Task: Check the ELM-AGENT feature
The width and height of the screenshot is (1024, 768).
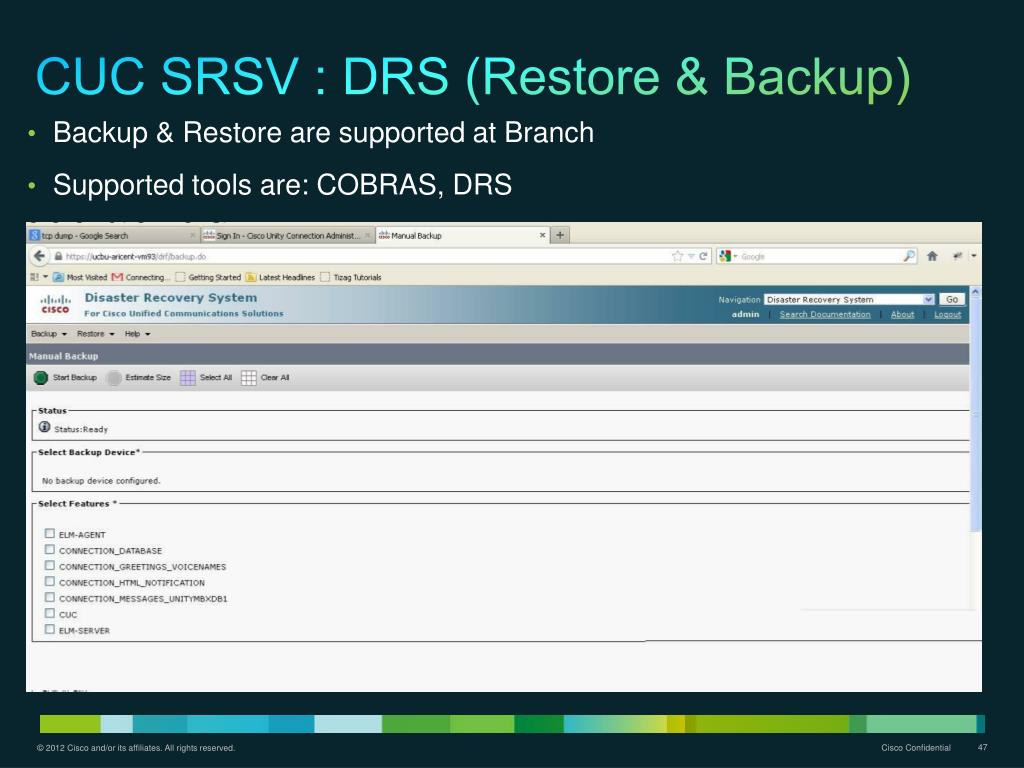Action: click(x=50, y=534)
